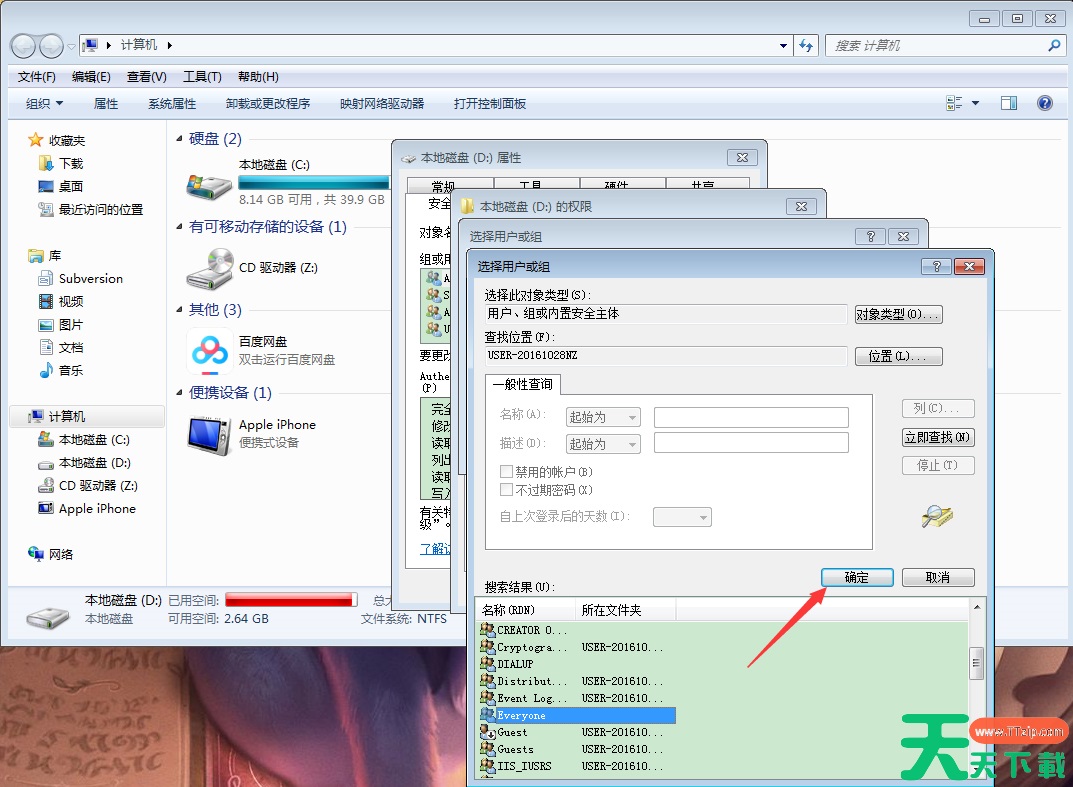Open the 帮助(H) menu
This screenshot has height=787, width=1073.
click(258, 77)
